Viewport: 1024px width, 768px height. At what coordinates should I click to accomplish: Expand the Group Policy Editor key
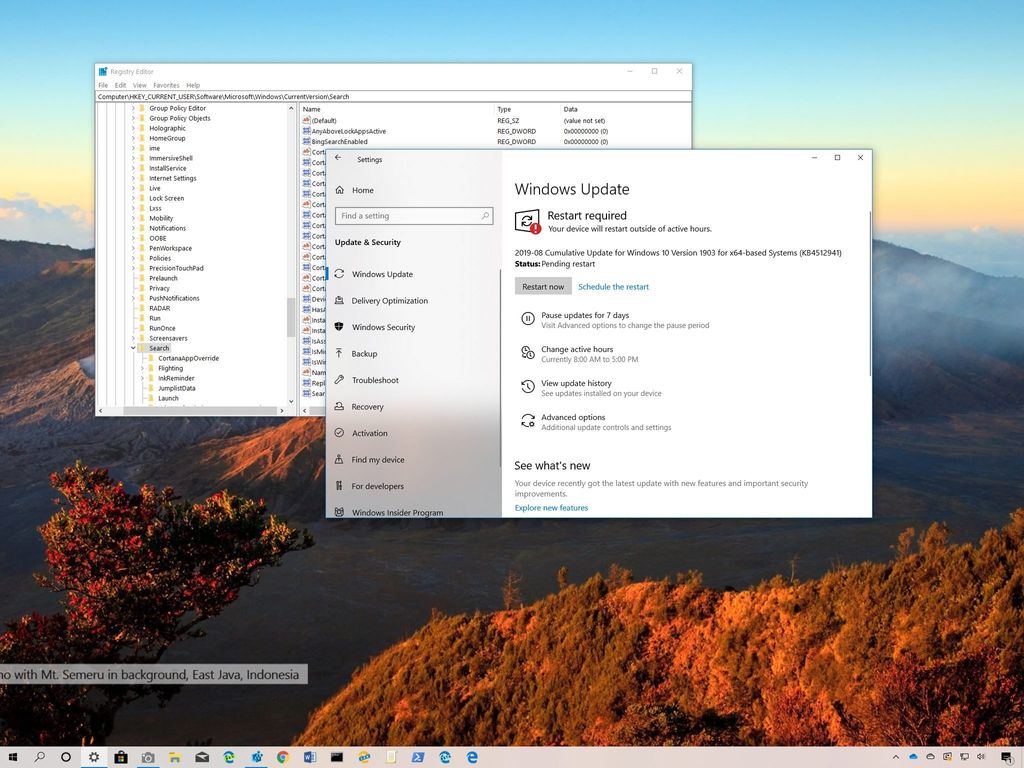click(x=133, y=108)
